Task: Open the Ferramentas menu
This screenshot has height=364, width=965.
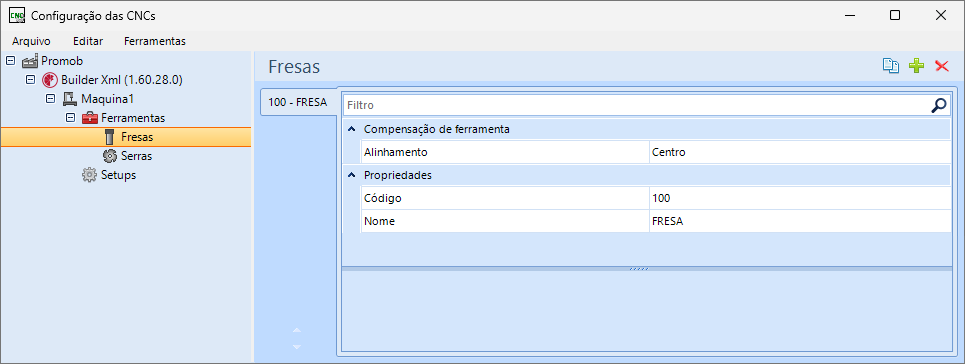Action: pyautogui.click(x=155, y=41)
